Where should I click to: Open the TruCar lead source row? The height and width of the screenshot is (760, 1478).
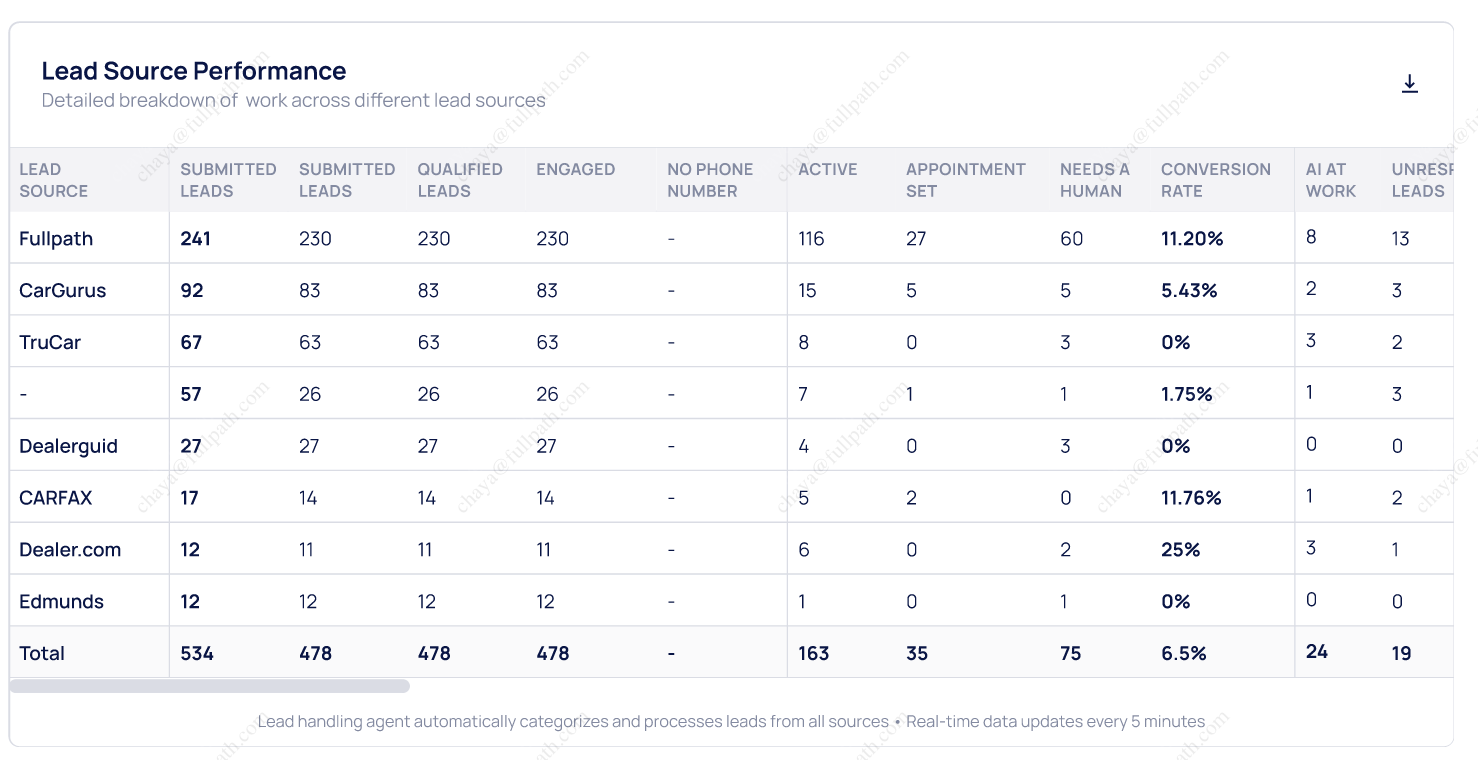50,343
